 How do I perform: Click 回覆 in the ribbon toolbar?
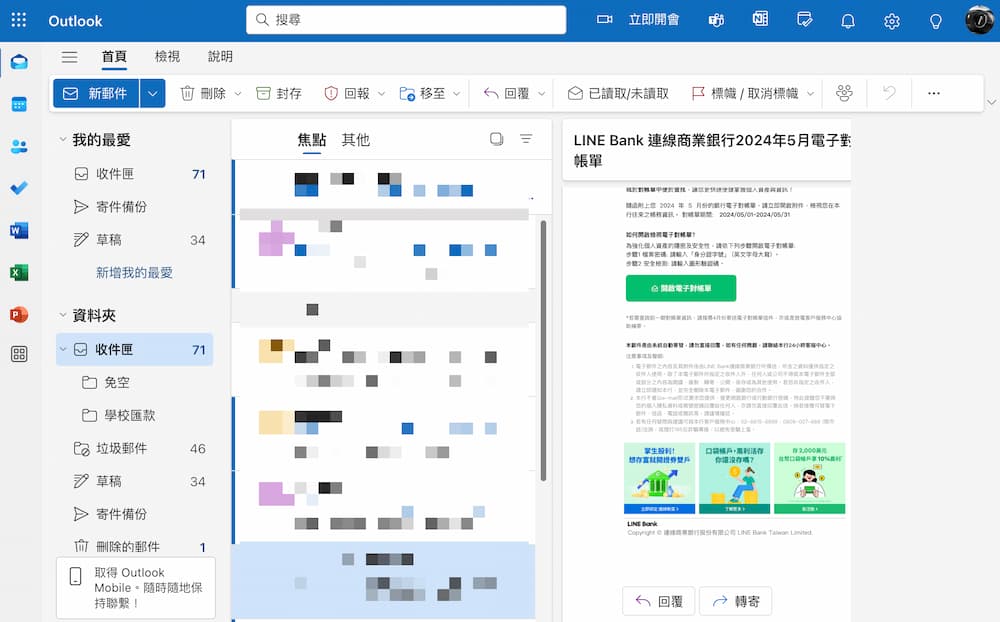pyautogui.click(x=507, y=93)
